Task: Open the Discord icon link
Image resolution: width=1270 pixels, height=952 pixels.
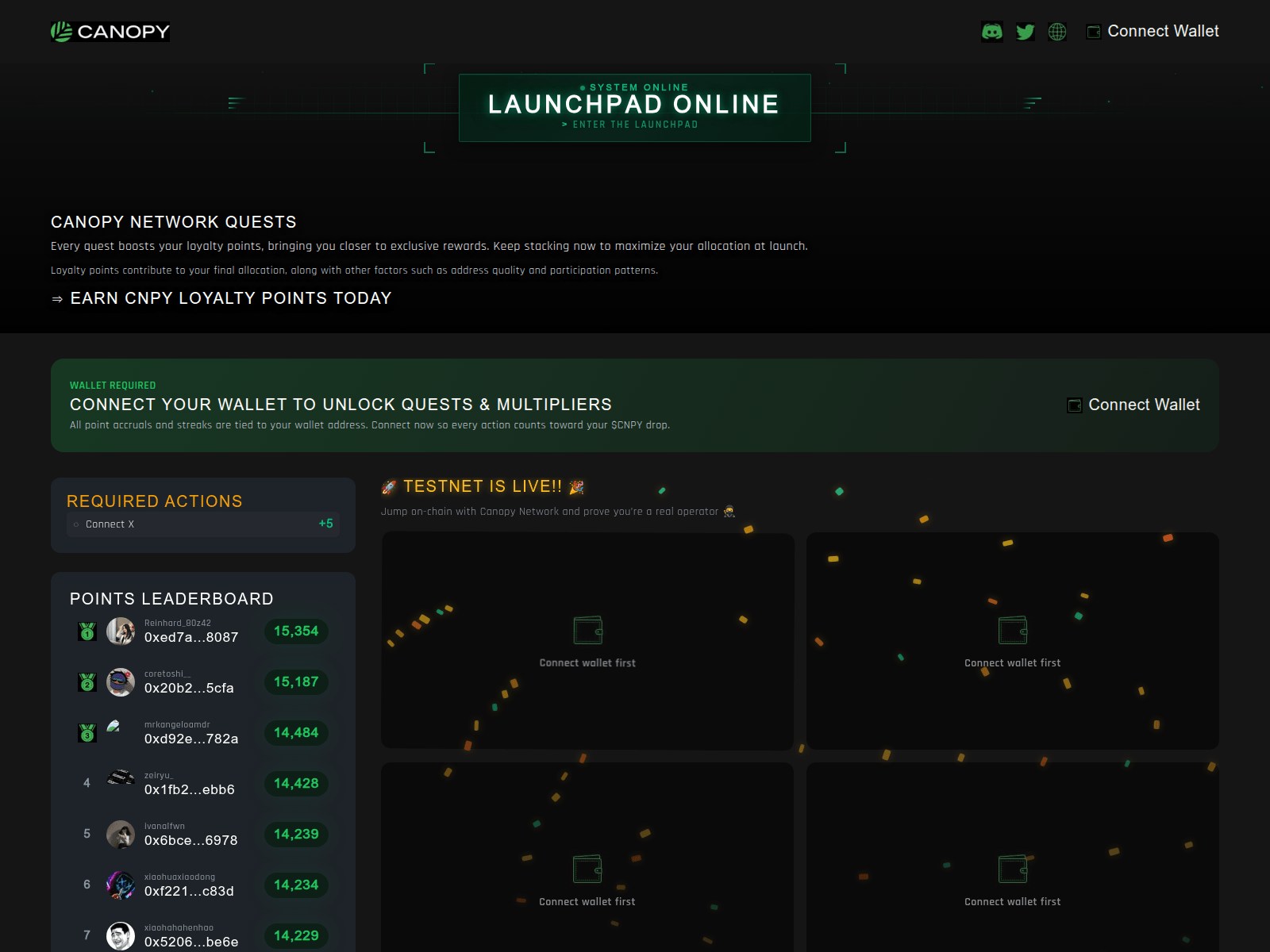Action: [992, 32]
